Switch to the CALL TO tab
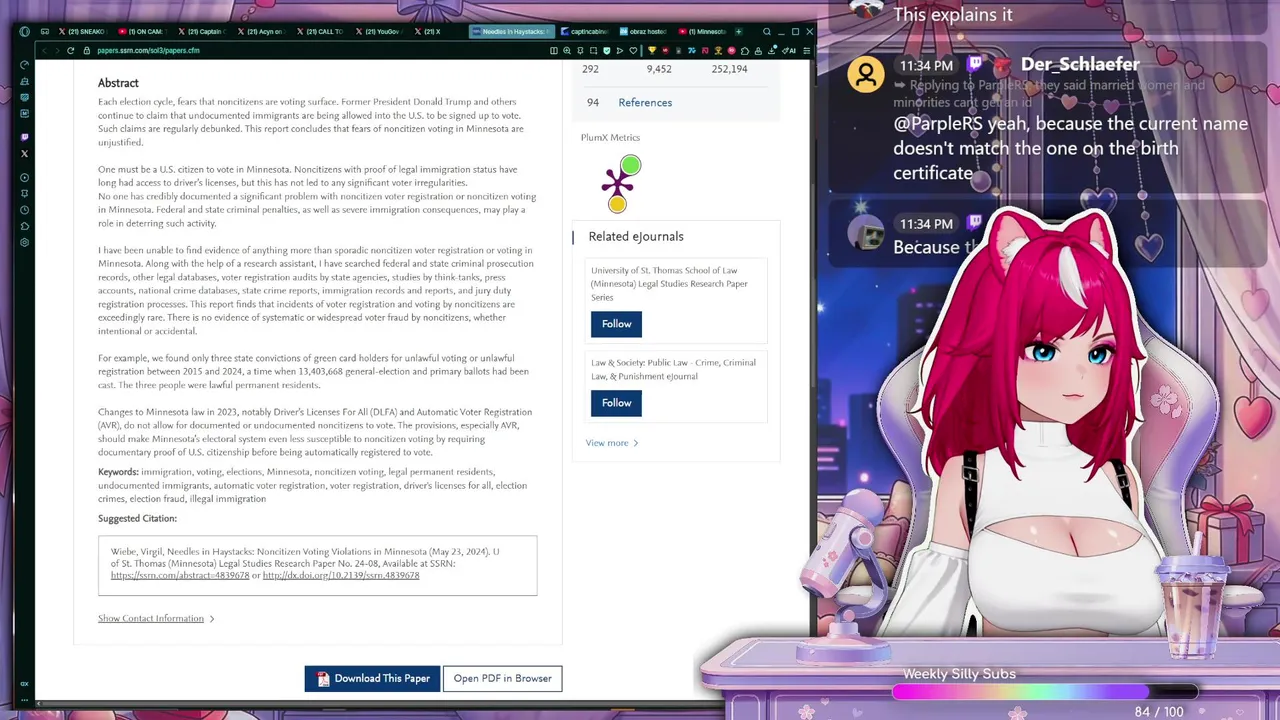The height and width of the screenshot is (720, 1280). [x=321, y=31]
